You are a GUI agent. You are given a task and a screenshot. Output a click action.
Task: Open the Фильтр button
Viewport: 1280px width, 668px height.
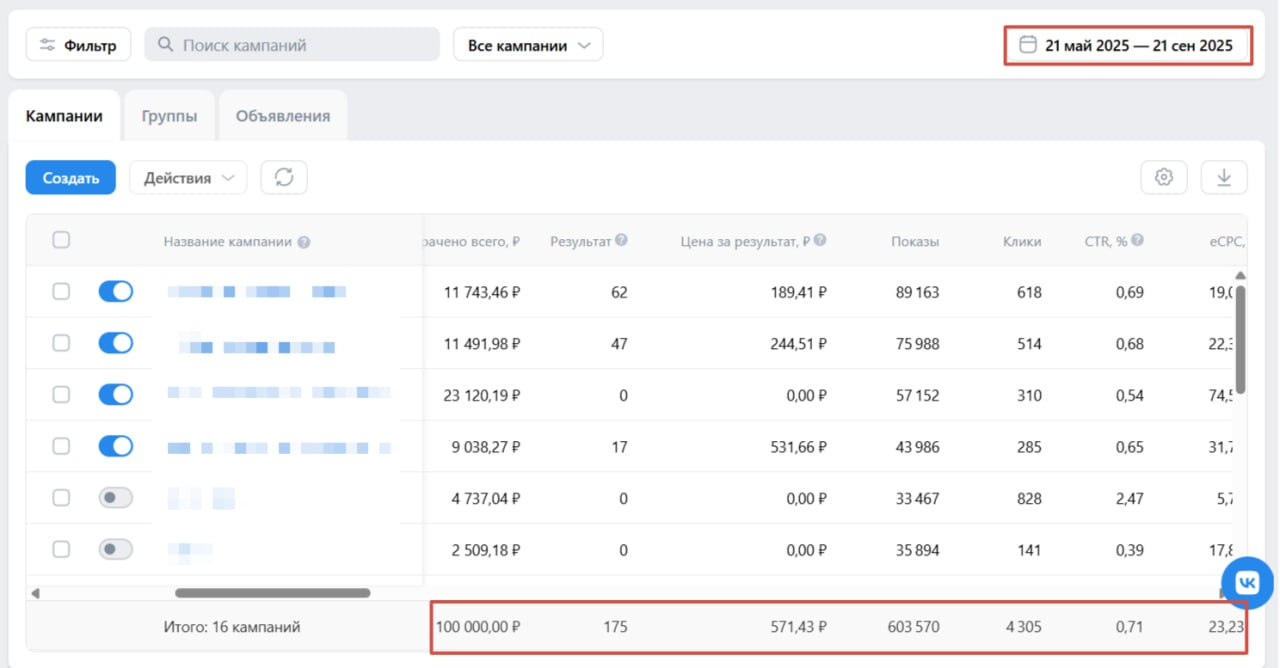(x=78, y=45)
